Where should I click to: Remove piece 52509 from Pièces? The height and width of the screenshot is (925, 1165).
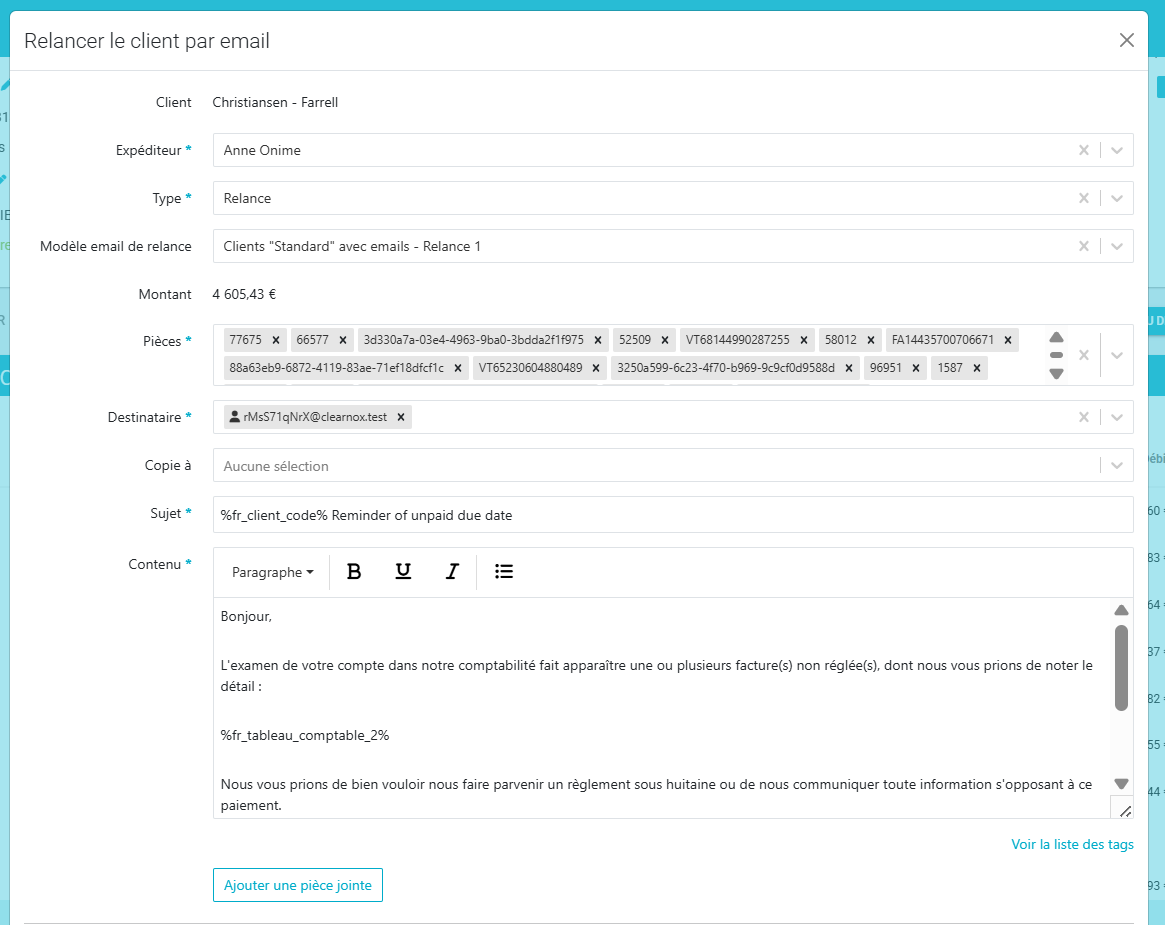(665, 340)
